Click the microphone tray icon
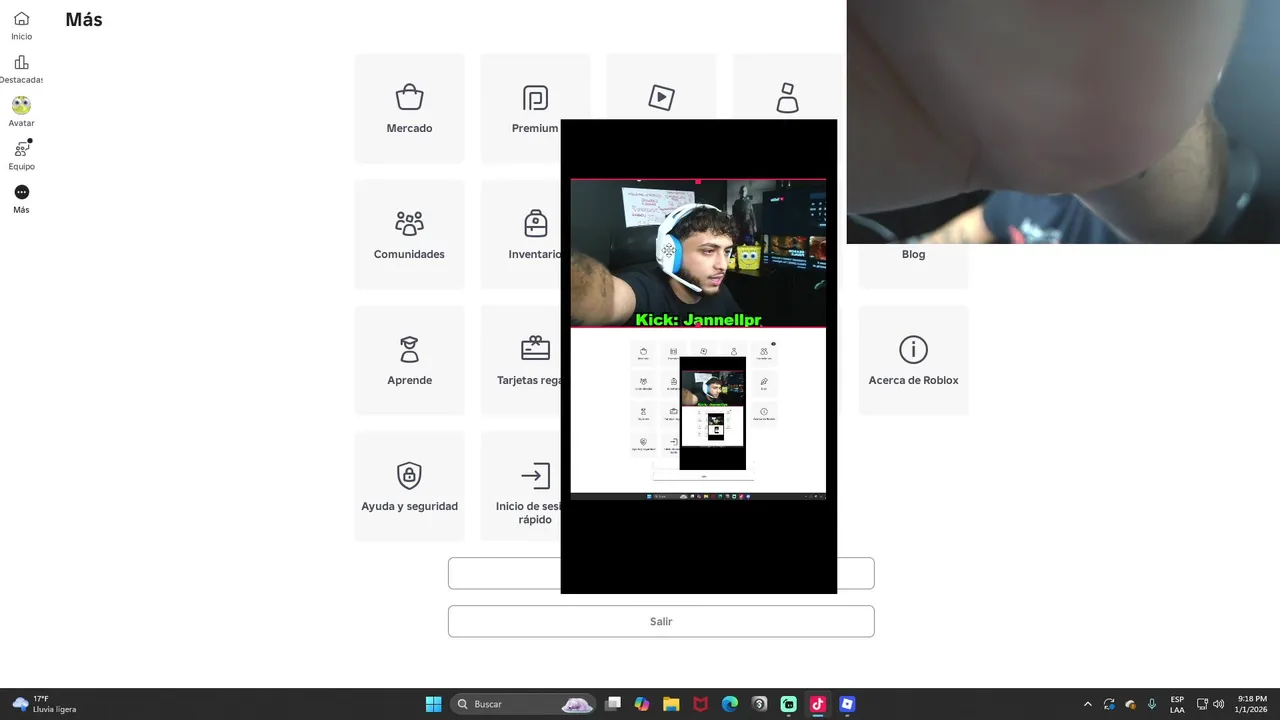Viewport: 1280px width, 720px height. [x=1152, y=704]
